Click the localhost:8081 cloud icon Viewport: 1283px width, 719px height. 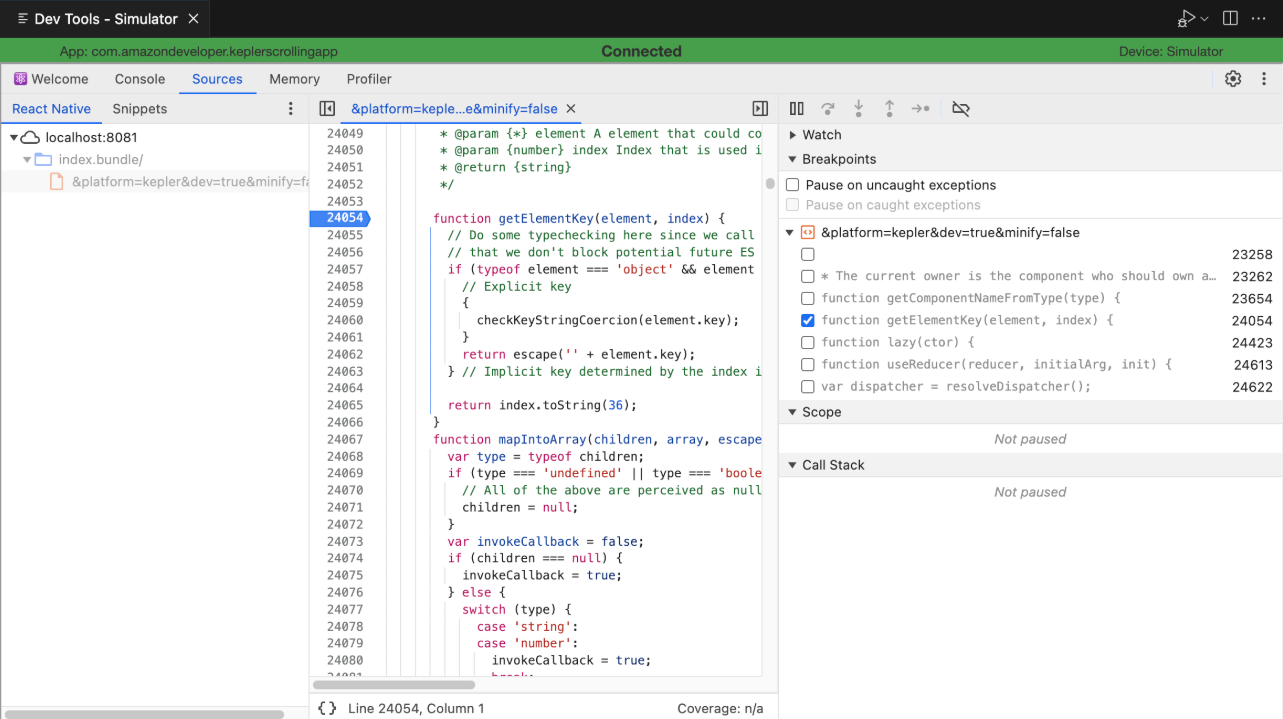[30, 137]
